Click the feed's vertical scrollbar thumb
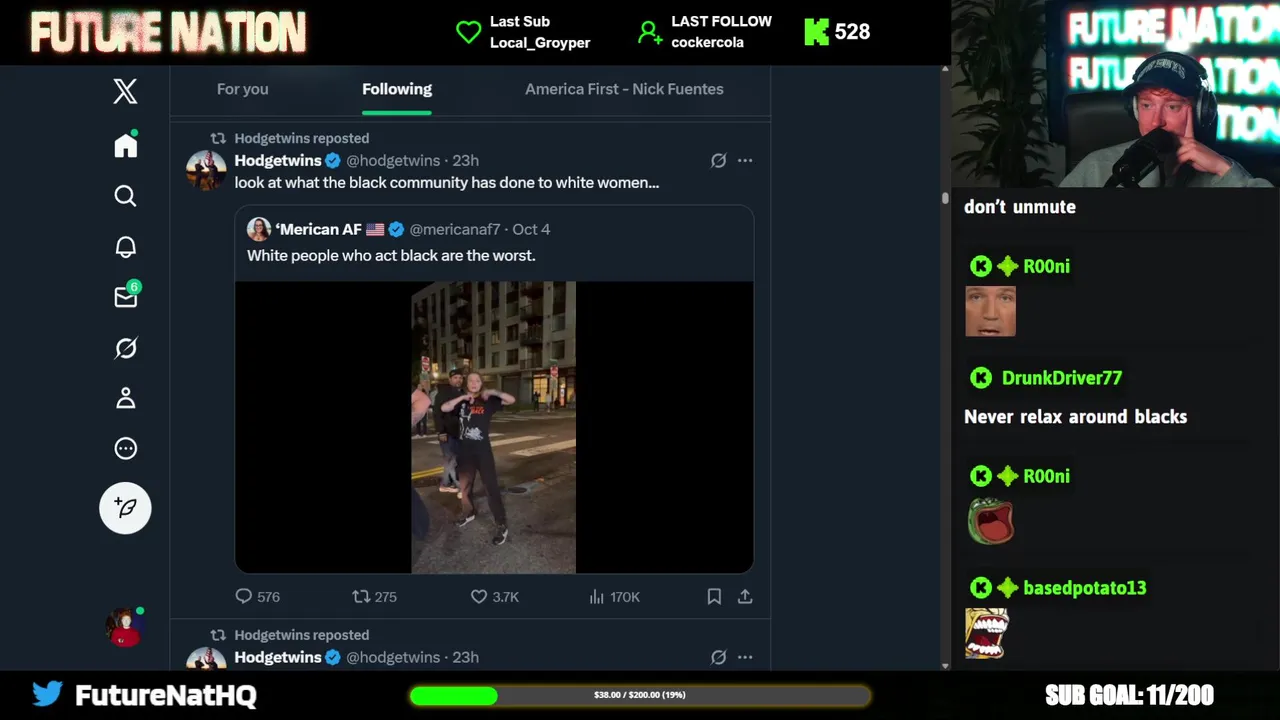This screenshot has height=720, width=1280. point(945,197)
